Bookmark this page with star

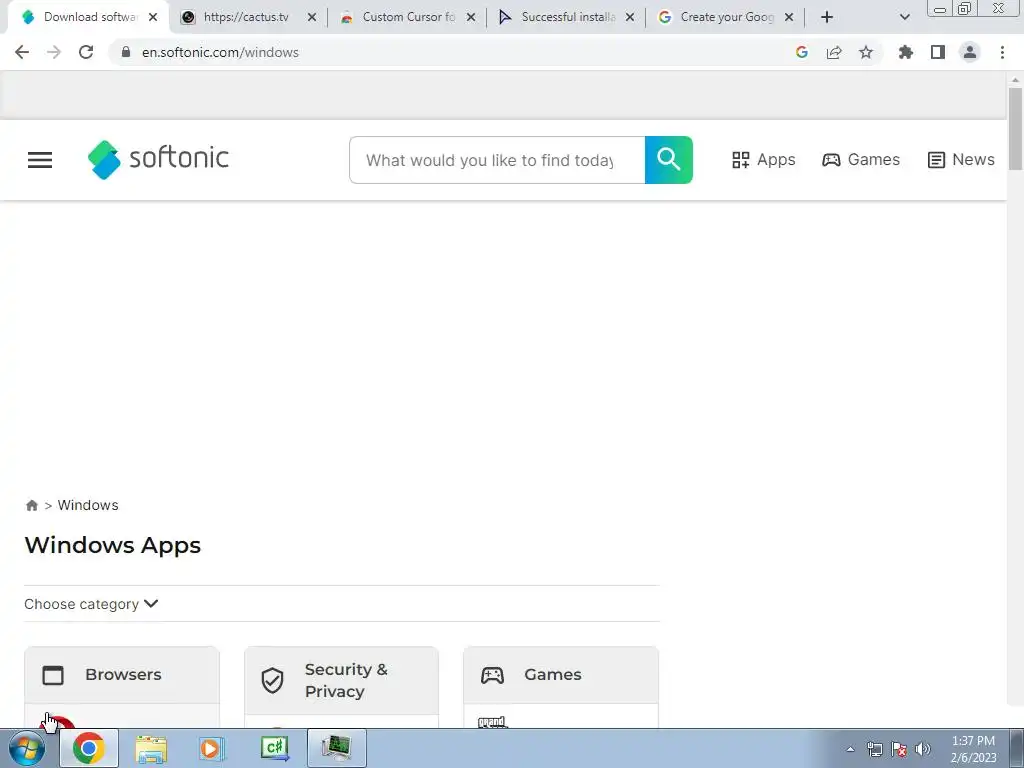866,52
